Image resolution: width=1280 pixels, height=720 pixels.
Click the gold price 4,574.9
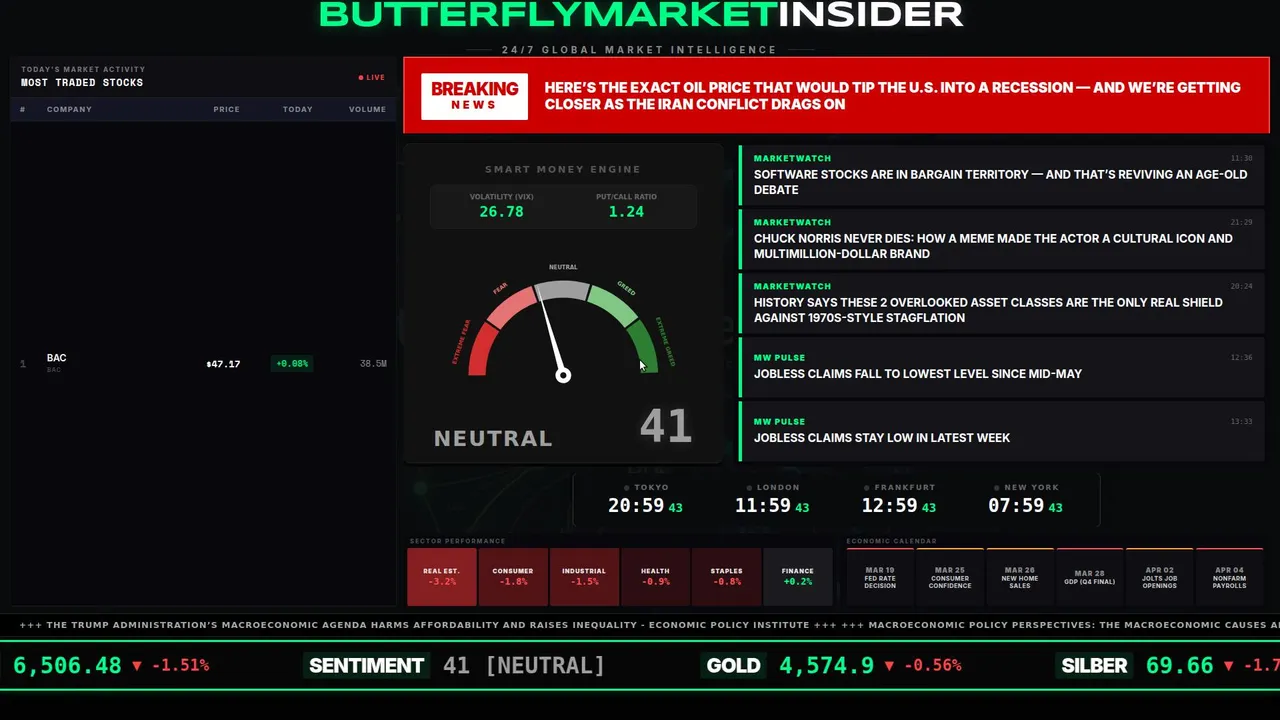click(827, 666)
